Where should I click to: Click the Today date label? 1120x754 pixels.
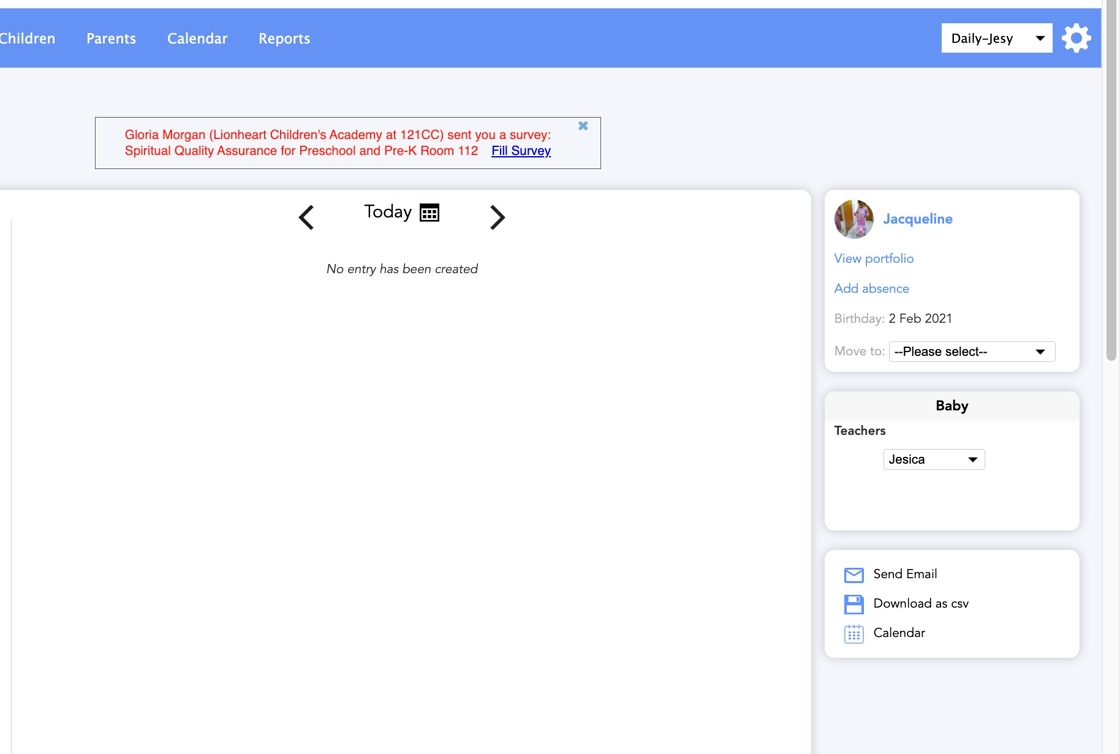pos(388,212)
